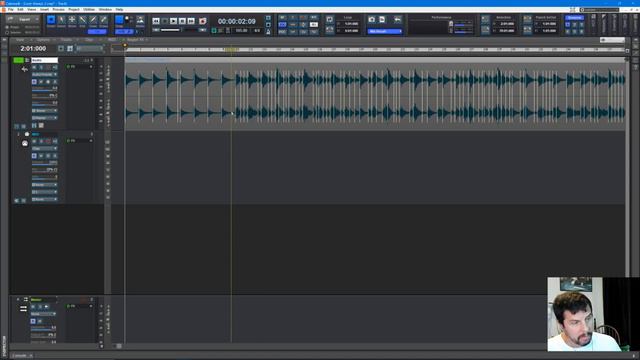The image size is (640, 360).
Task: Toggle the Snap to grid button
Action: tap(119, 20)
